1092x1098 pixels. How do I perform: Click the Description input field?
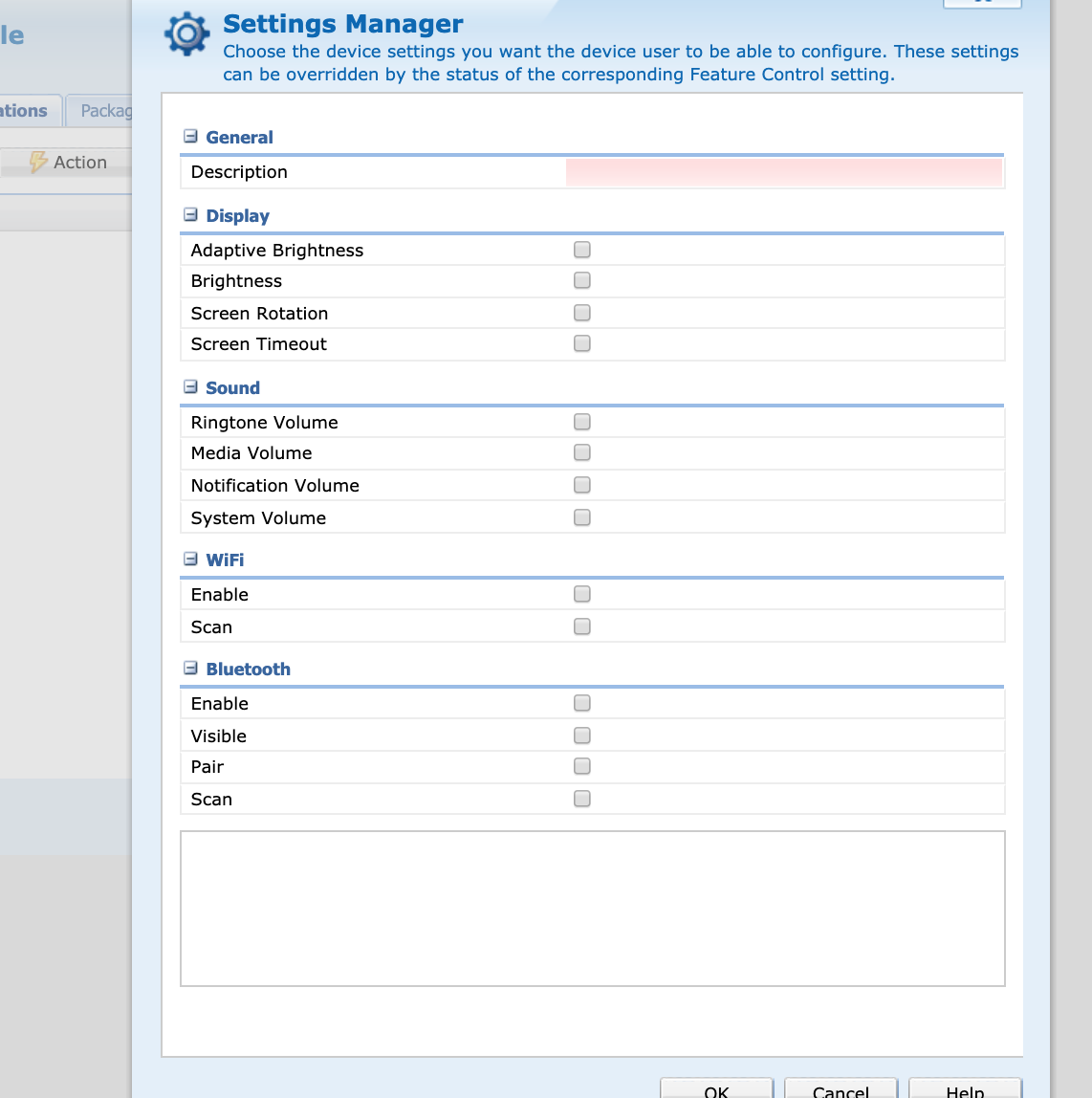click(x=783, y=172)
